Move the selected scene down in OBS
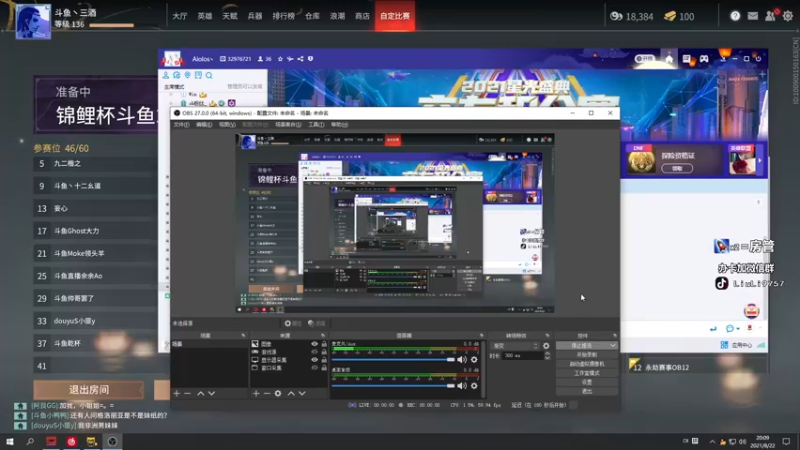 211,393
